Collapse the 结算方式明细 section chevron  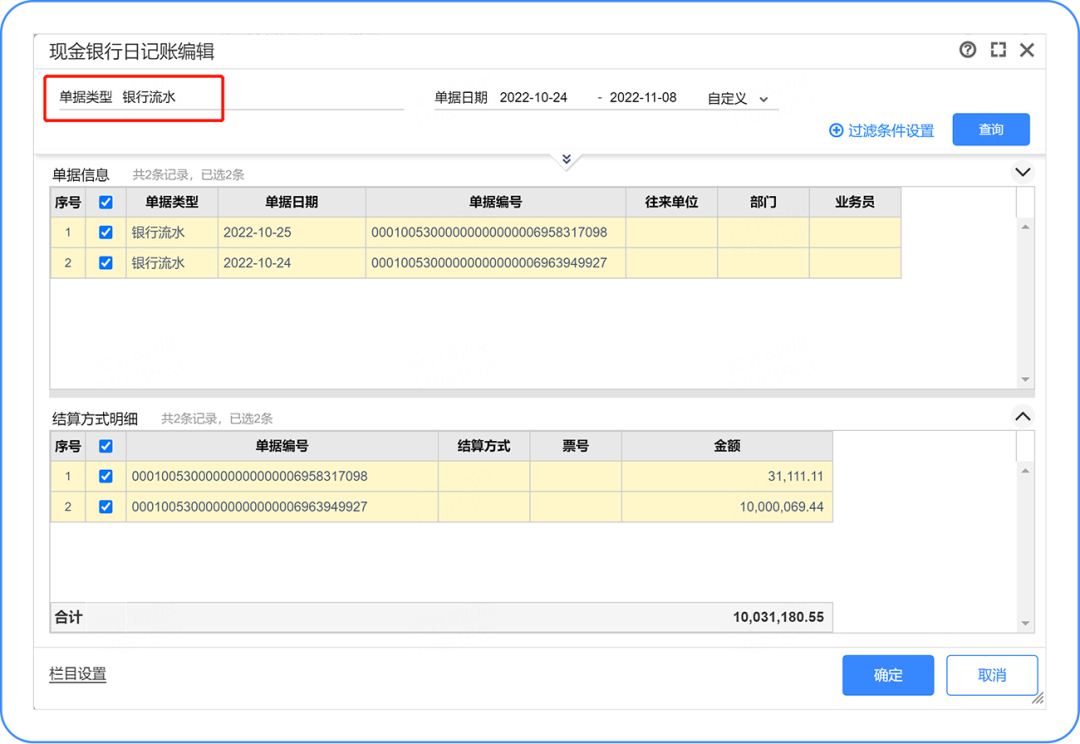[x=1022, y=416]
